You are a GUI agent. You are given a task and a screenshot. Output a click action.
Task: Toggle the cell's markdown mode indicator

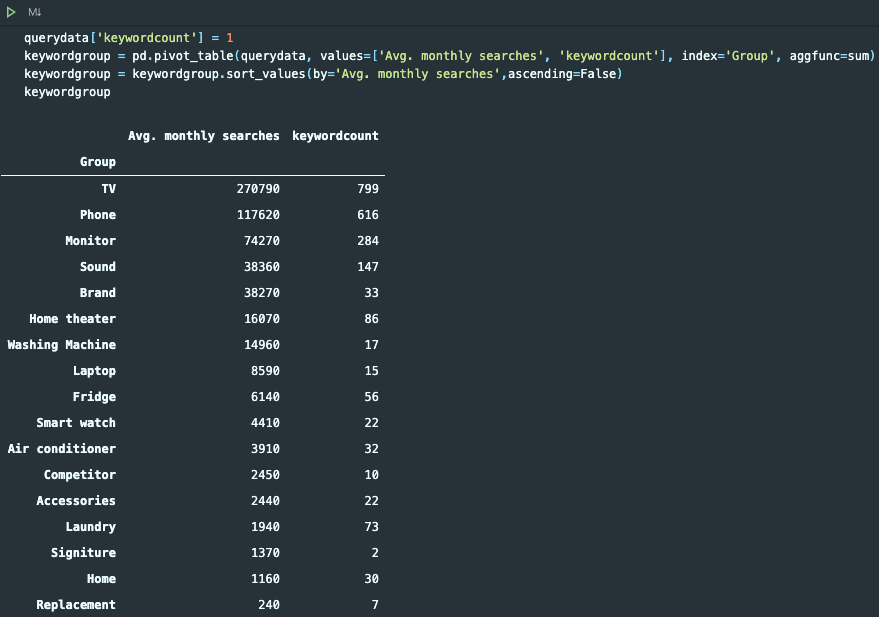(35, 12)
